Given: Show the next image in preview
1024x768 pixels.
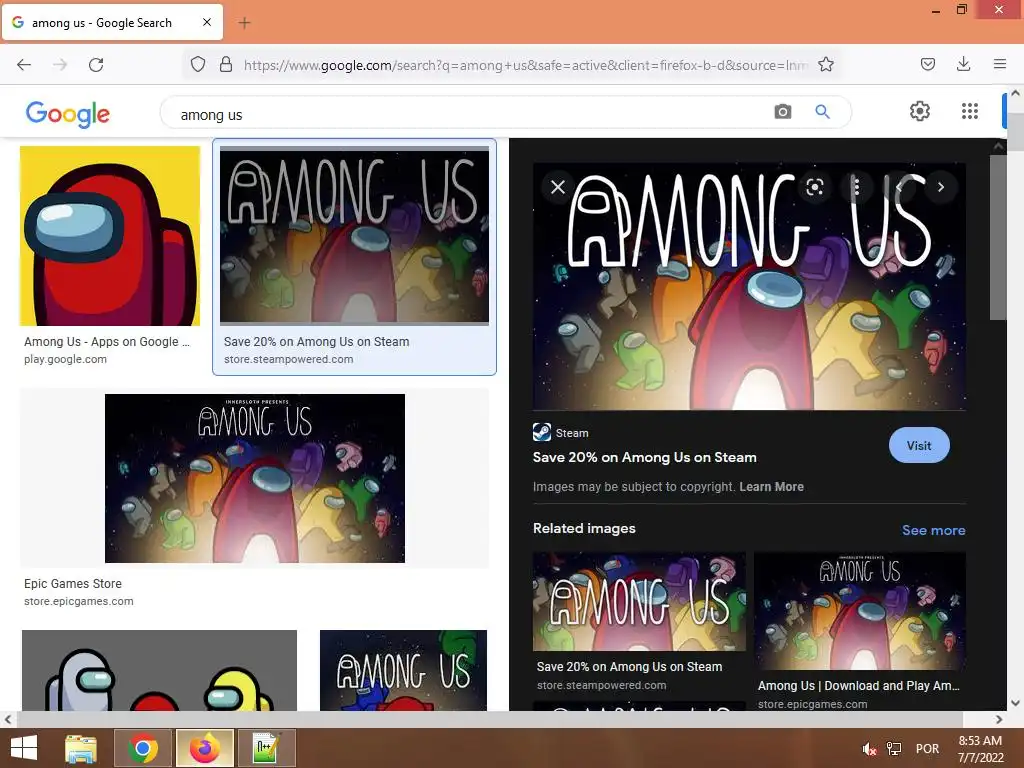Looking at the screenshot, I should click(940, 187).
